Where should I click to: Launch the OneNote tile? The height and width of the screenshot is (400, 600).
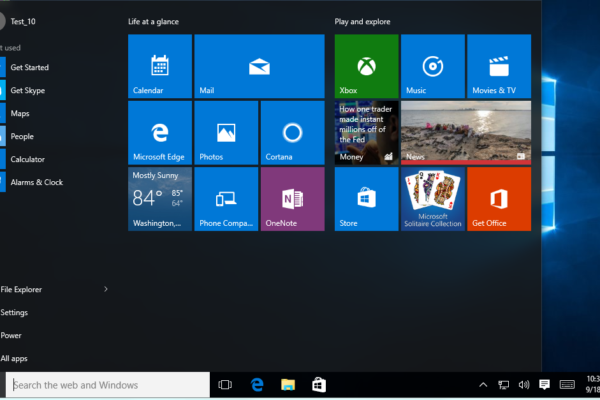pyautogui.click(x=293, y=199)
